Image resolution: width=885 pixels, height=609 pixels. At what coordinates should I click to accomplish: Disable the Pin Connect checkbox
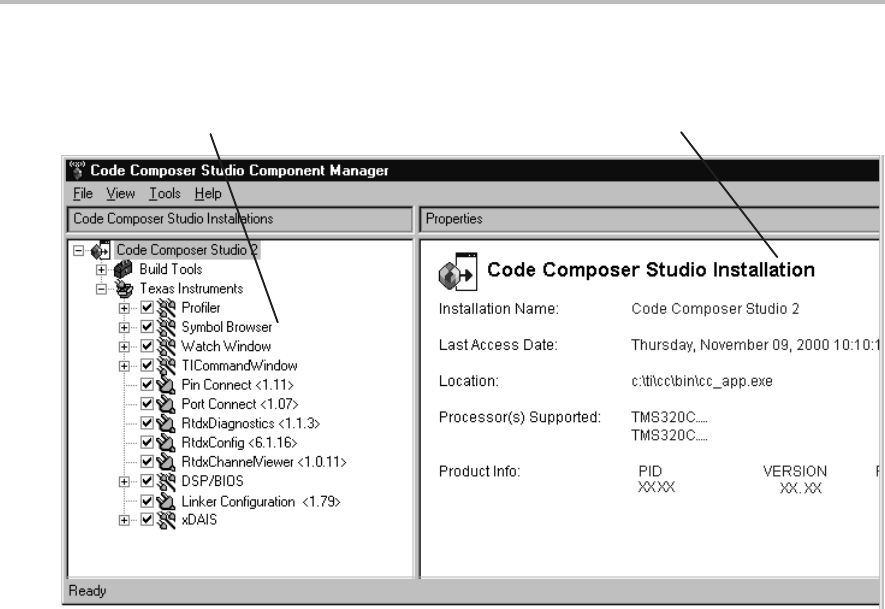(x=147, y=384)
